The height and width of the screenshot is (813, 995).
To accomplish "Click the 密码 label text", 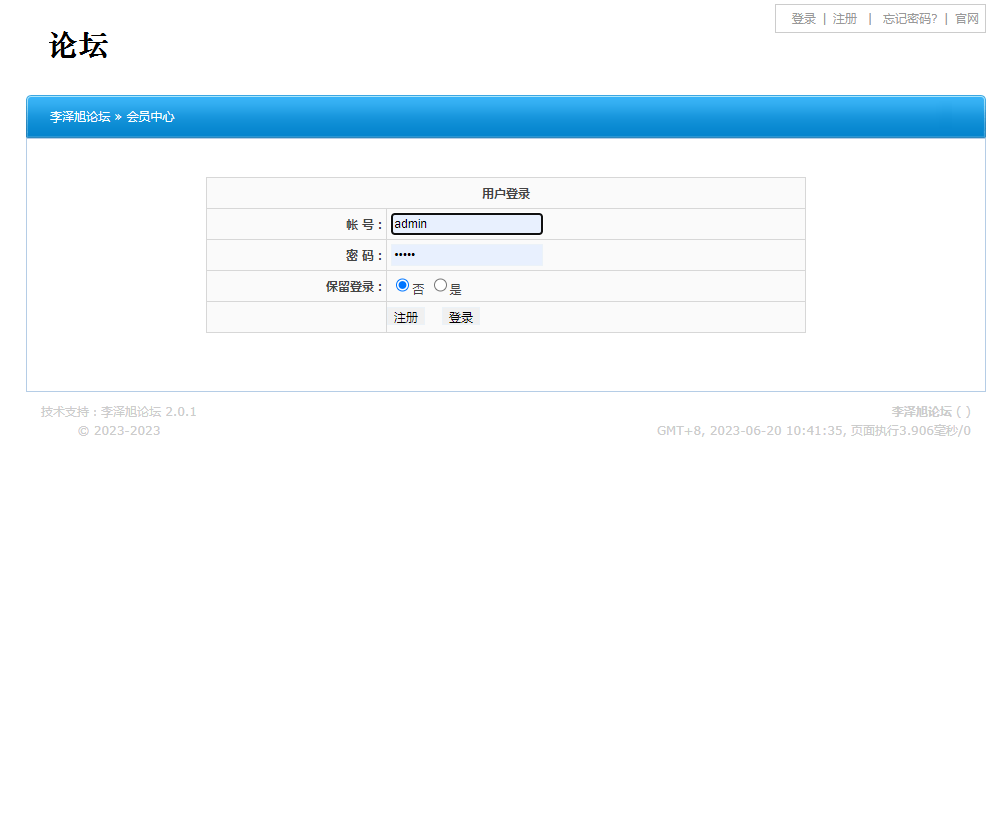I will click(364, 255).
